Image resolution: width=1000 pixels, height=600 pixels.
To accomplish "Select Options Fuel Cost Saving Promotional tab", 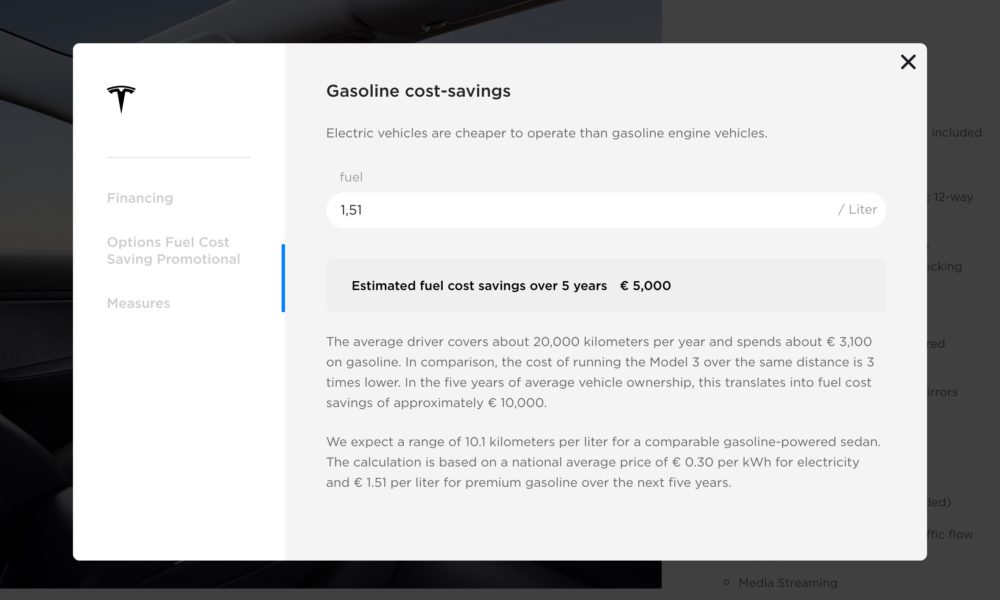I will point(173,251).
